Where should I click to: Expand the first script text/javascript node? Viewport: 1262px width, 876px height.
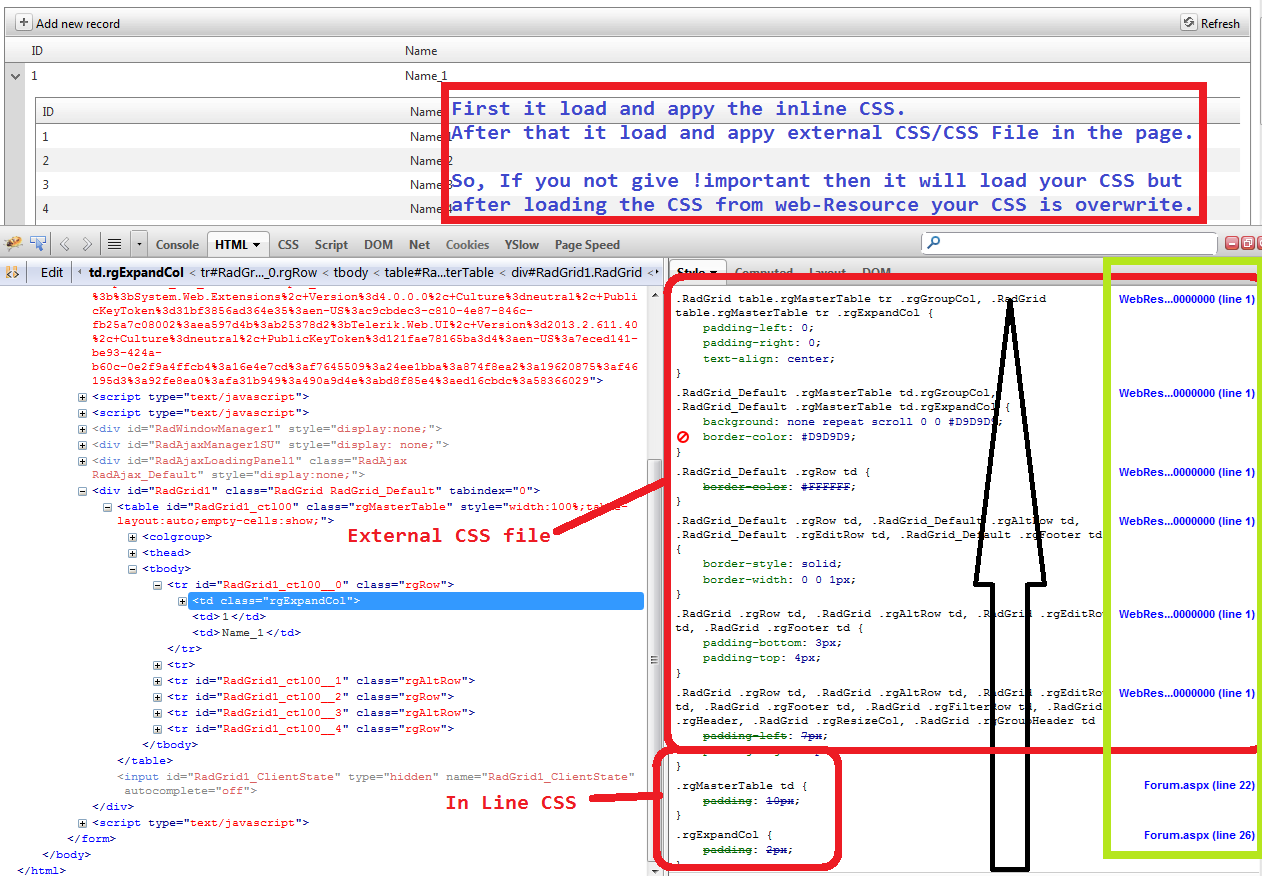[x=83, y=397]
